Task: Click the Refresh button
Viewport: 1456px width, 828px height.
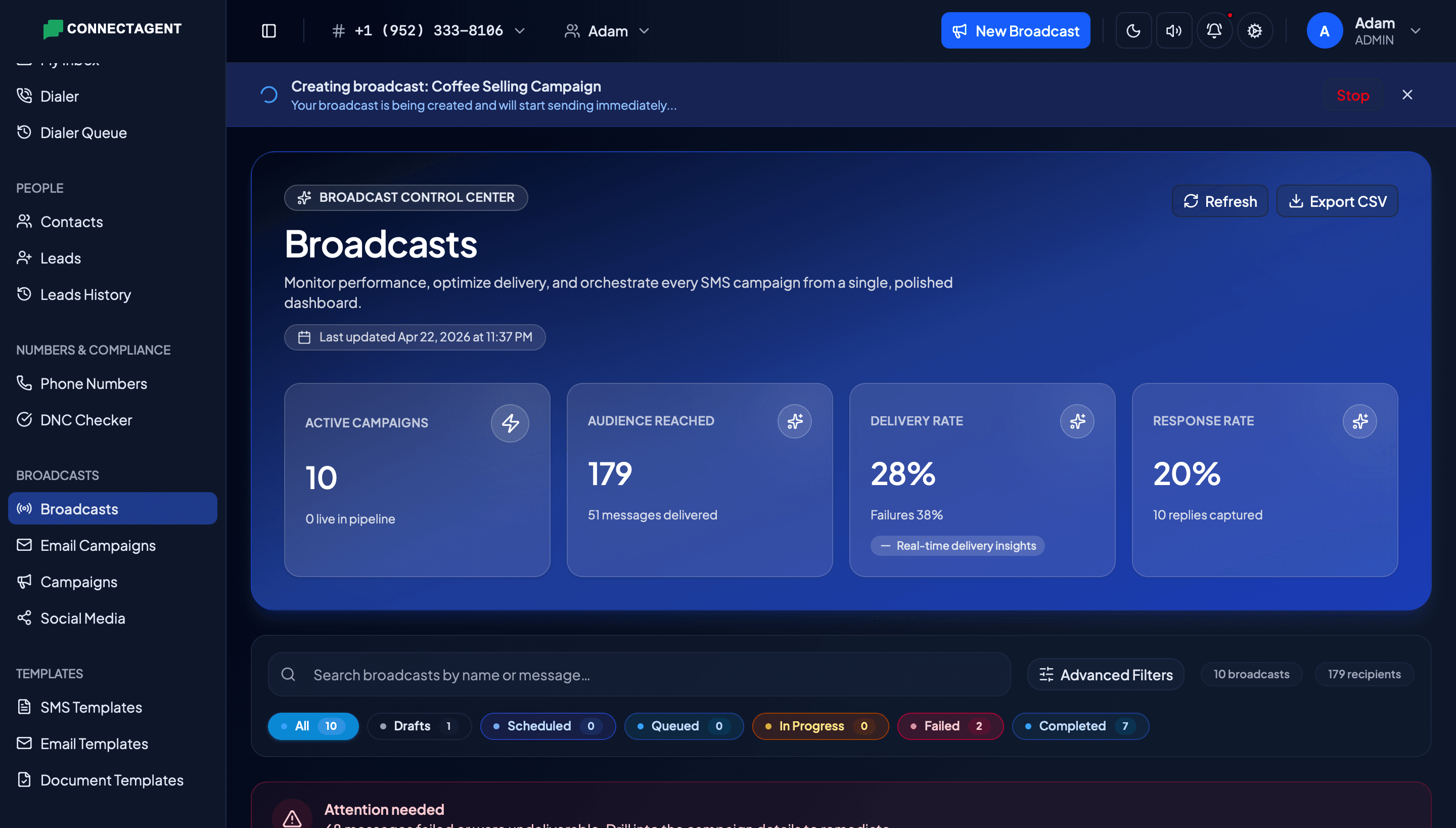Action: [x=1219, y=201]
